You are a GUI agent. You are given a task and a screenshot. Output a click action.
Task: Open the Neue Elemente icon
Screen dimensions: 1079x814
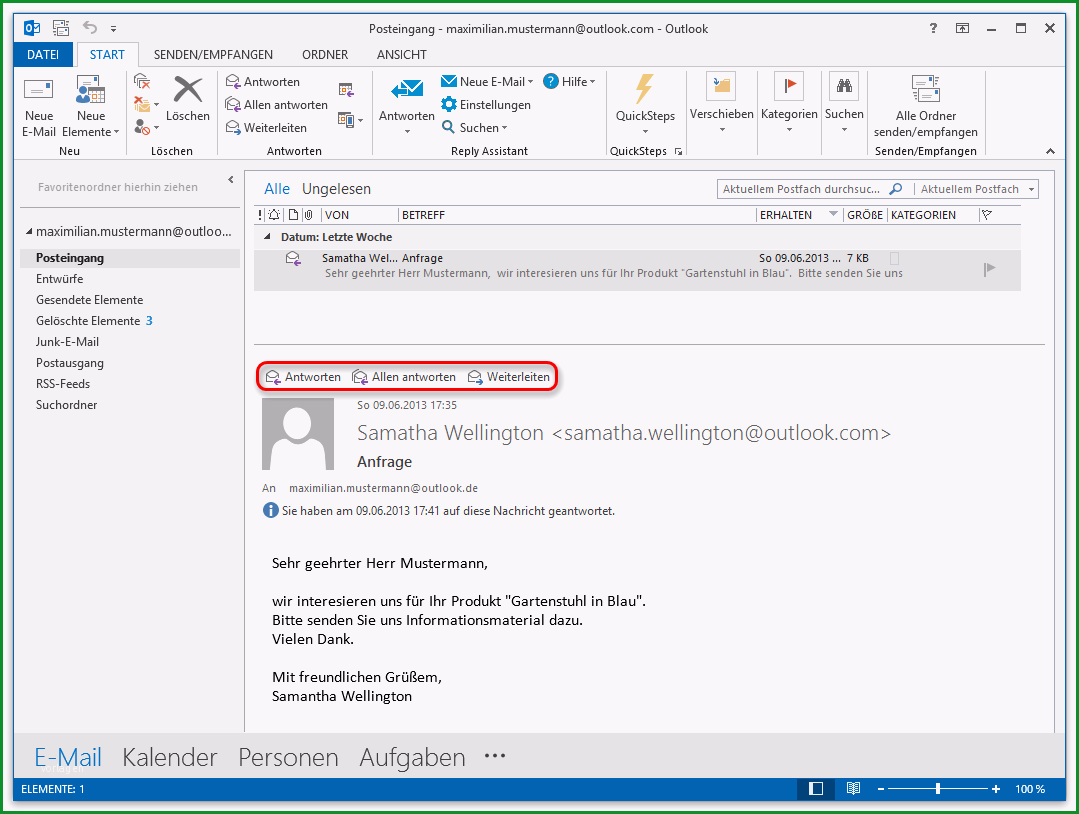click(90, 89)
